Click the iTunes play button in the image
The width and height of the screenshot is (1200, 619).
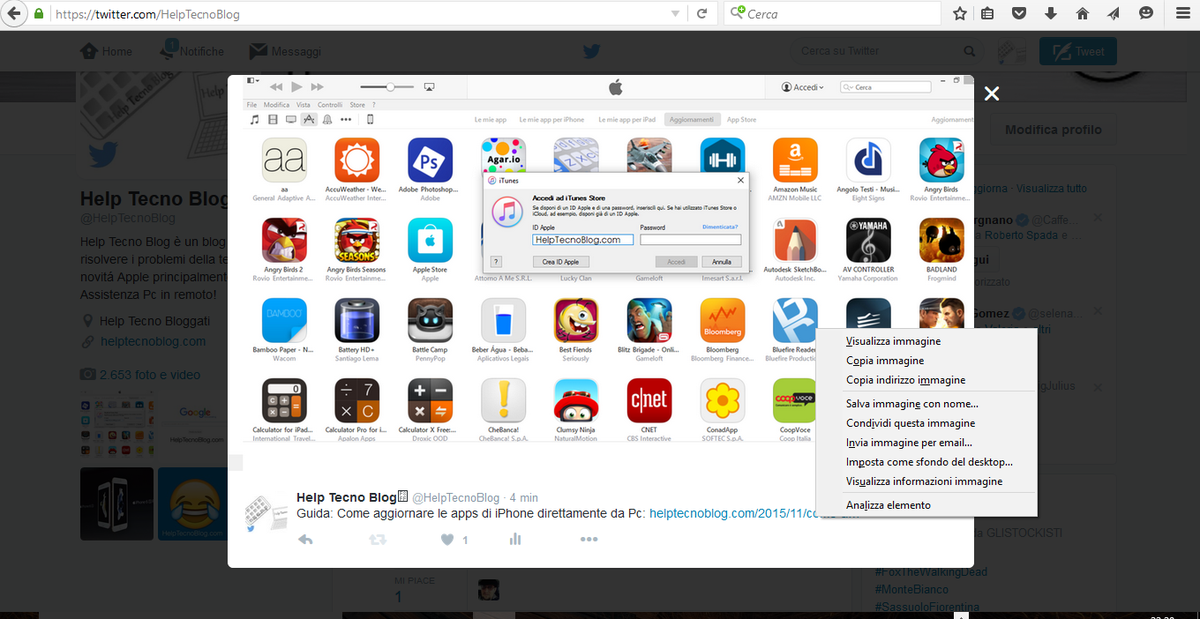click(x=296, y=87)
